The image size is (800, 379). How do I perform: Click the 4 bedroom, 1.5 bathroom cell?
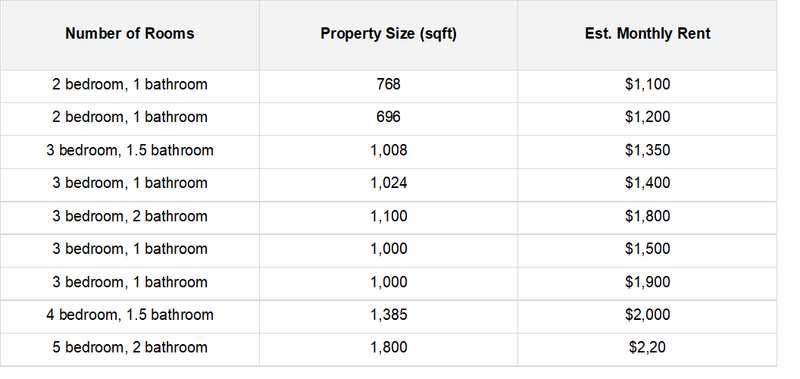coord(130,315)
